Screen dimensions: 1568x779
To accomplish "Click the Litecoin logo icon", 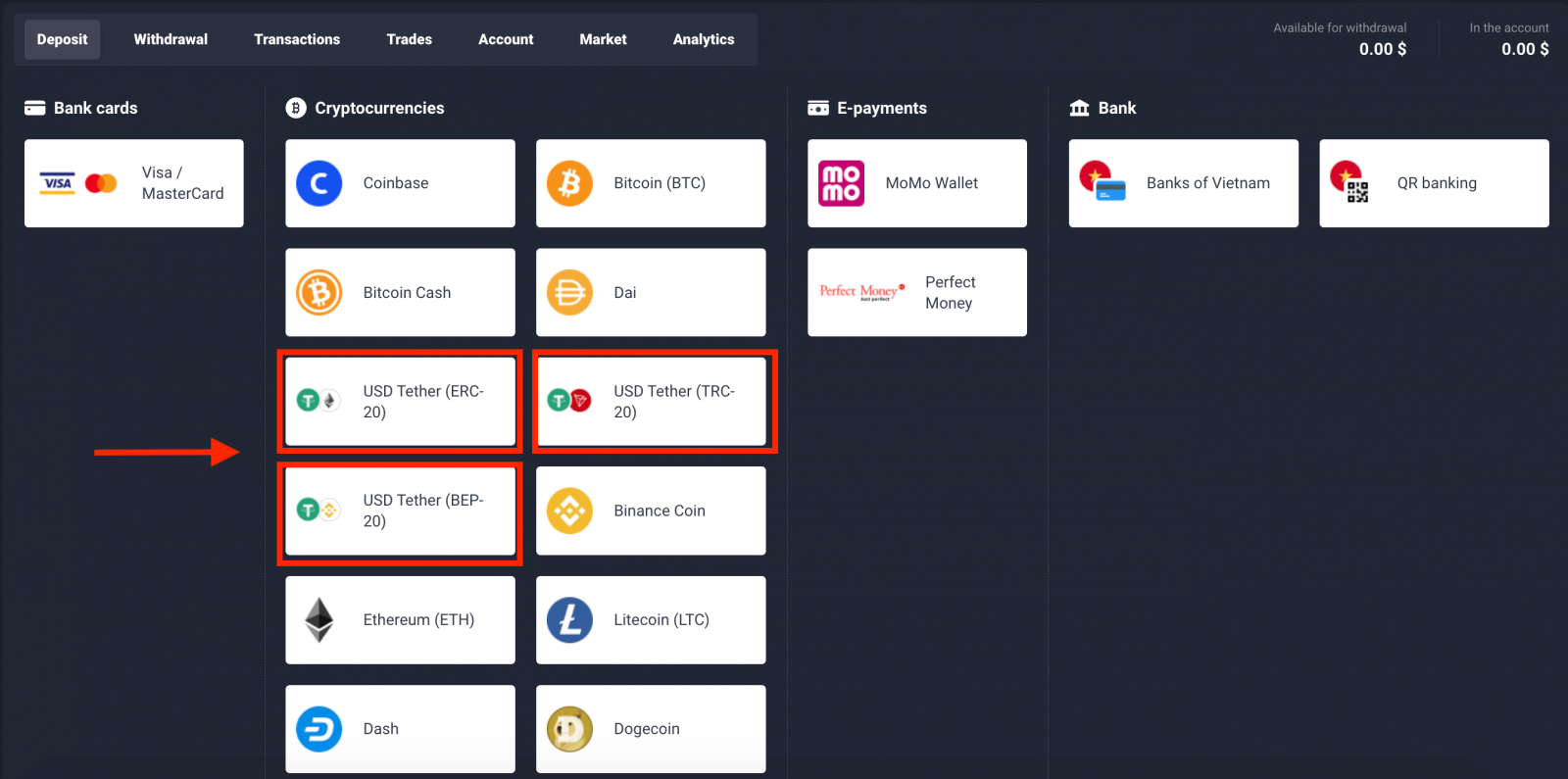I will (x=569, y=620).
